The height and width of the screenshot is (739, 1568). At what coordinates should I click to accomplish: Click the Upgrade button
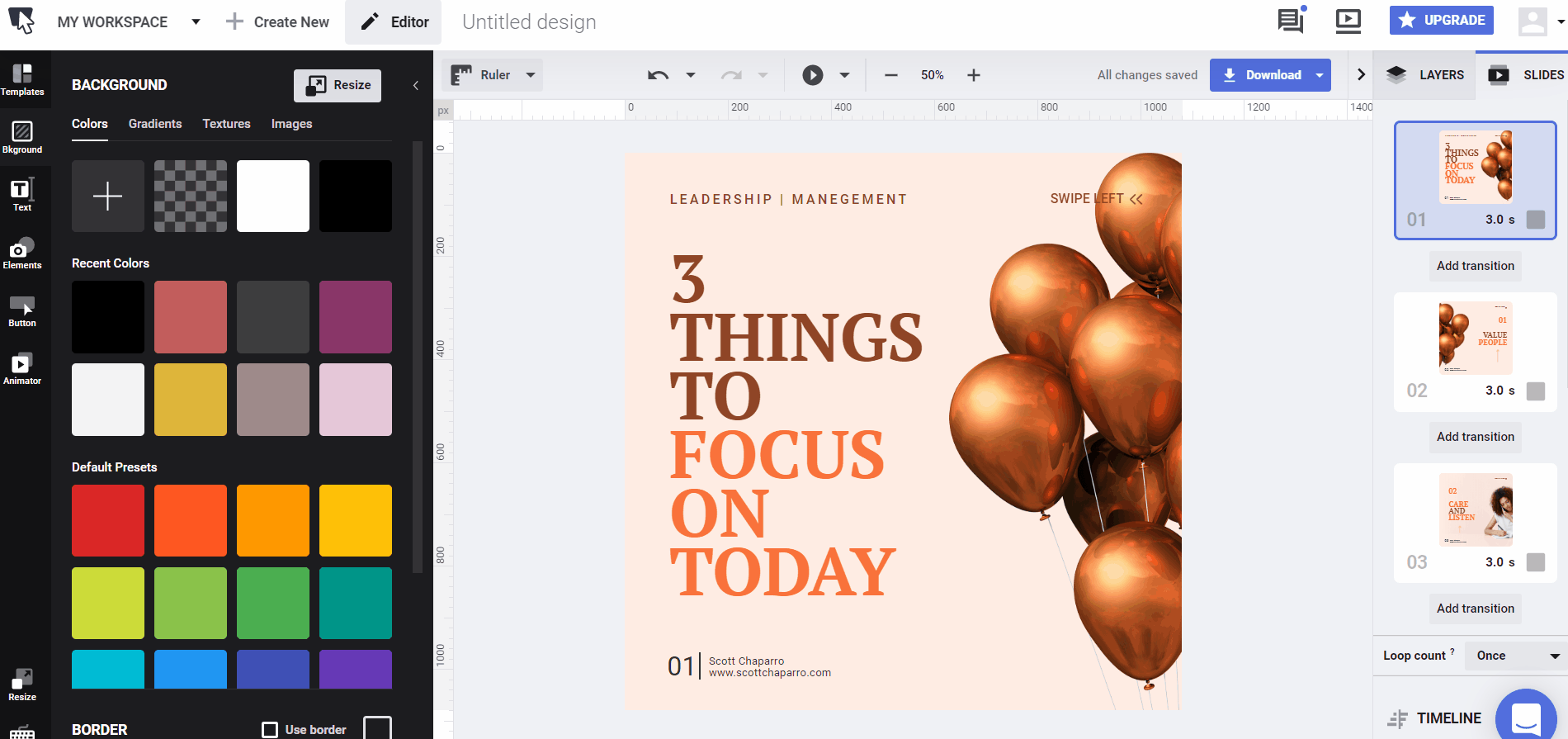coord(1441,21)
